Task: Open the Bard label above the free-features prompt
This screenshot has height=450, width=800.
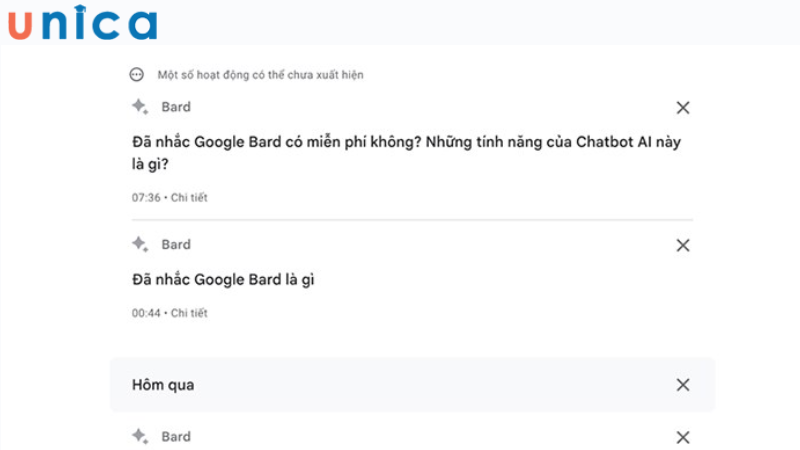Action: click(x=176, y=107)
